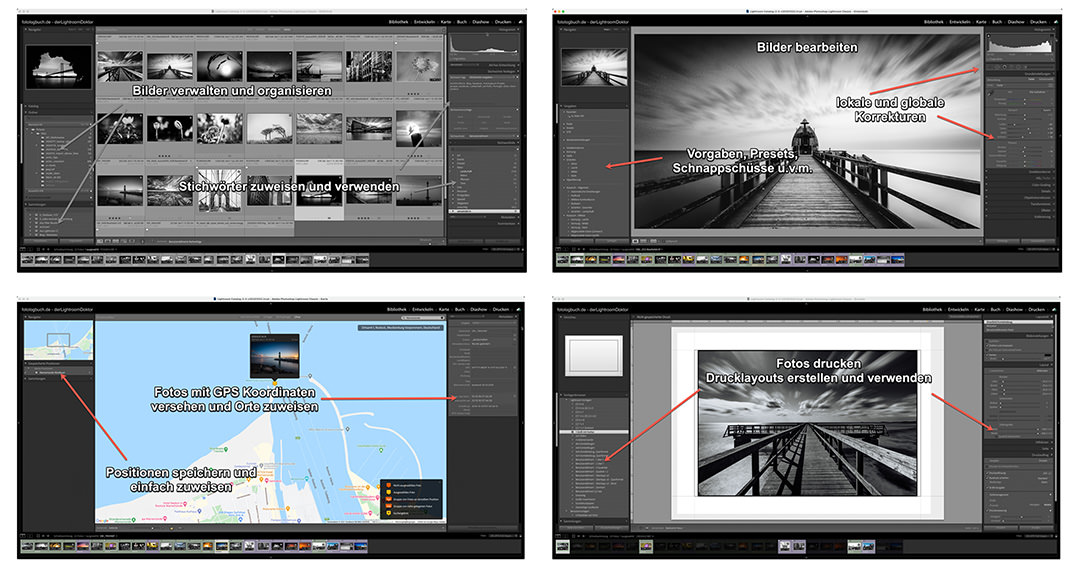Screen dimensions: 1080x566
Task: Open Karte module tab in Print window
Action: 980,310
